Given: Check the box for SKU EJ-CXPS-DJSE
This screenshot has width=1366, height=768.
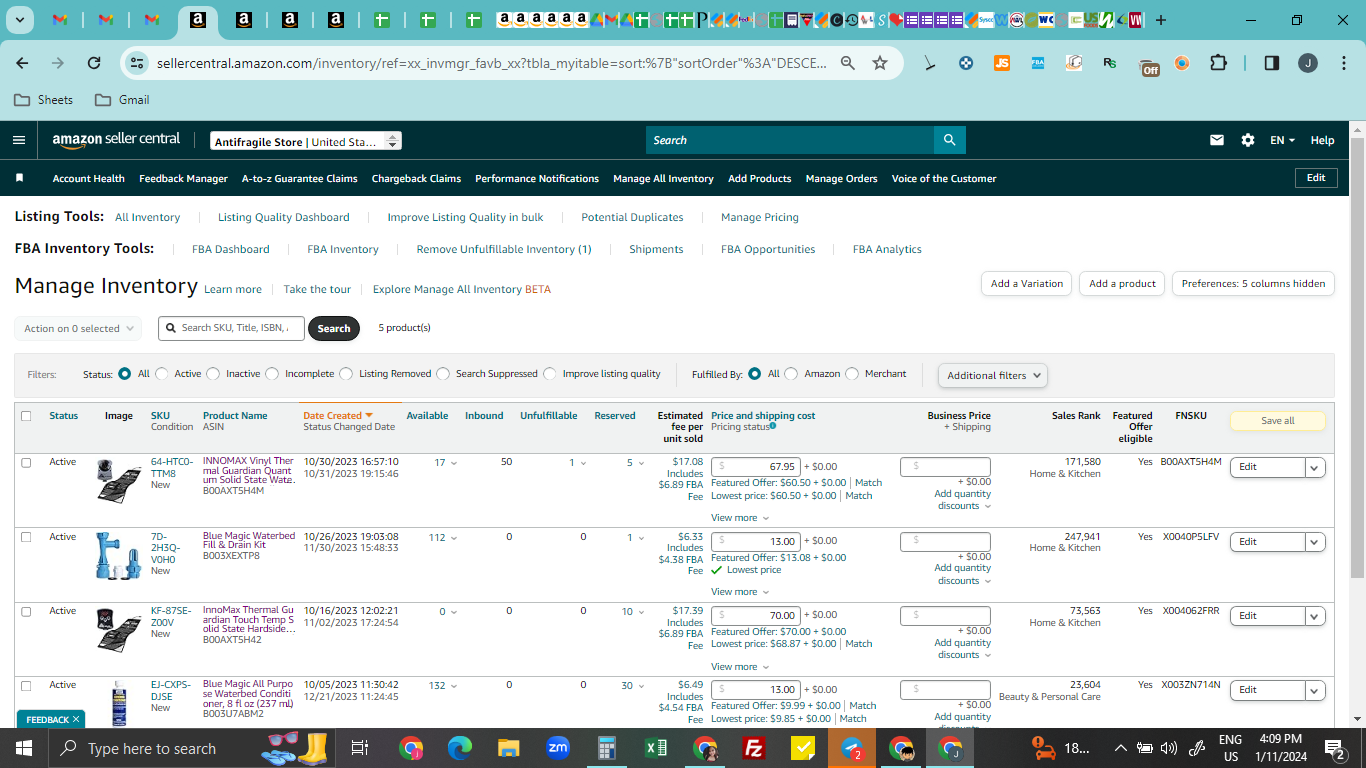Looking at the screenshot, I should (x=26, y=686).
